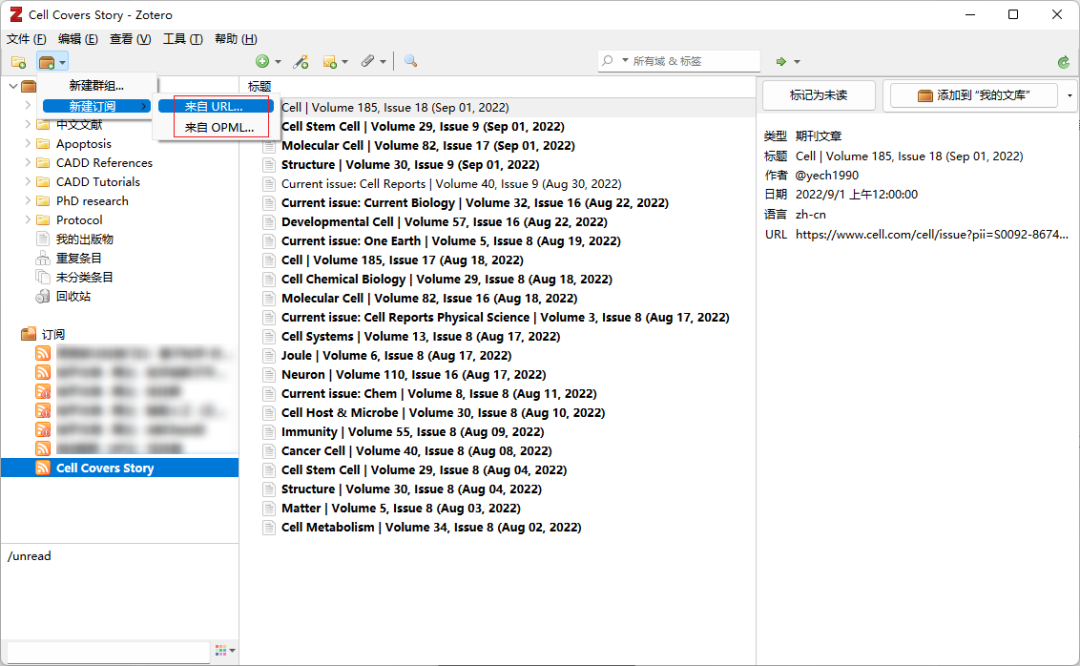
Task: Expand the CADD Tutorials collection arrow
Action: 28,182
